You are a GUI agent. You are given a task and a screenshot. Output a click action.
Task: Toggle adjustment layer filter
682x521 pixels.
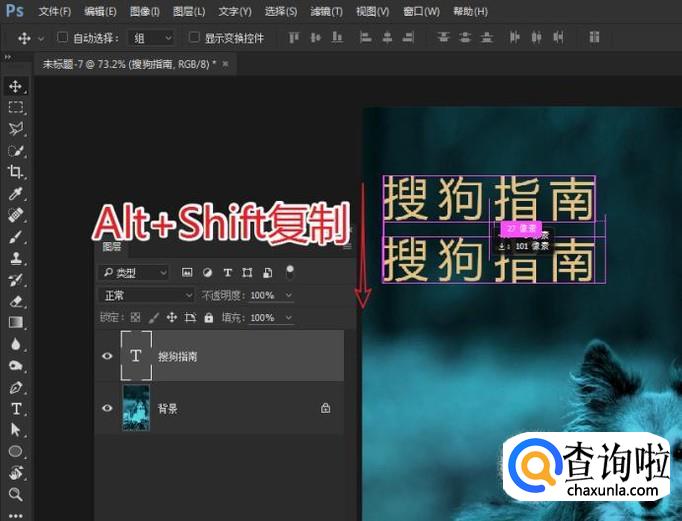coord(207,273)
